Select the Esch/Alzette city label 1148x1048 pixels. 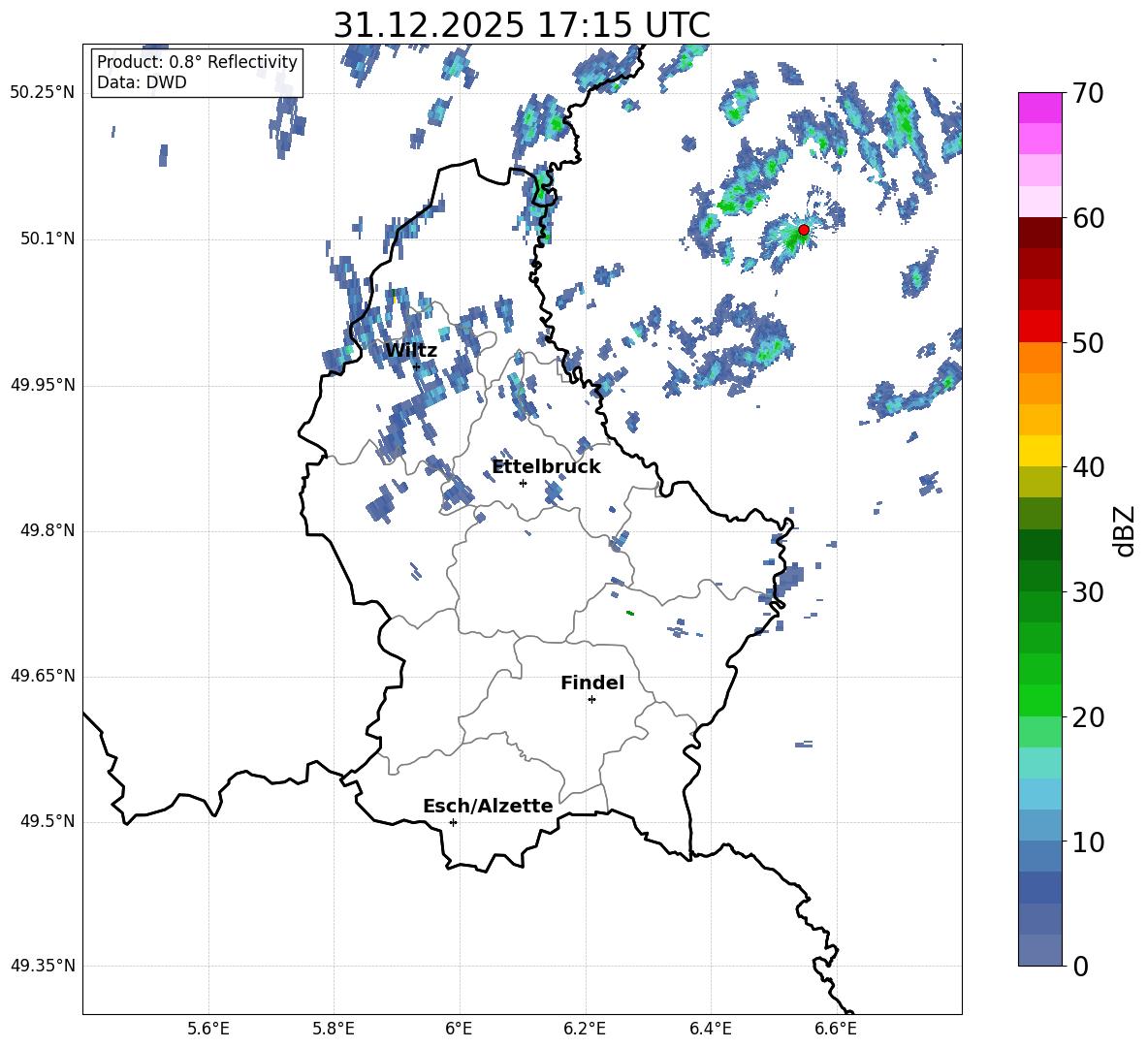(x=488, y=806)
